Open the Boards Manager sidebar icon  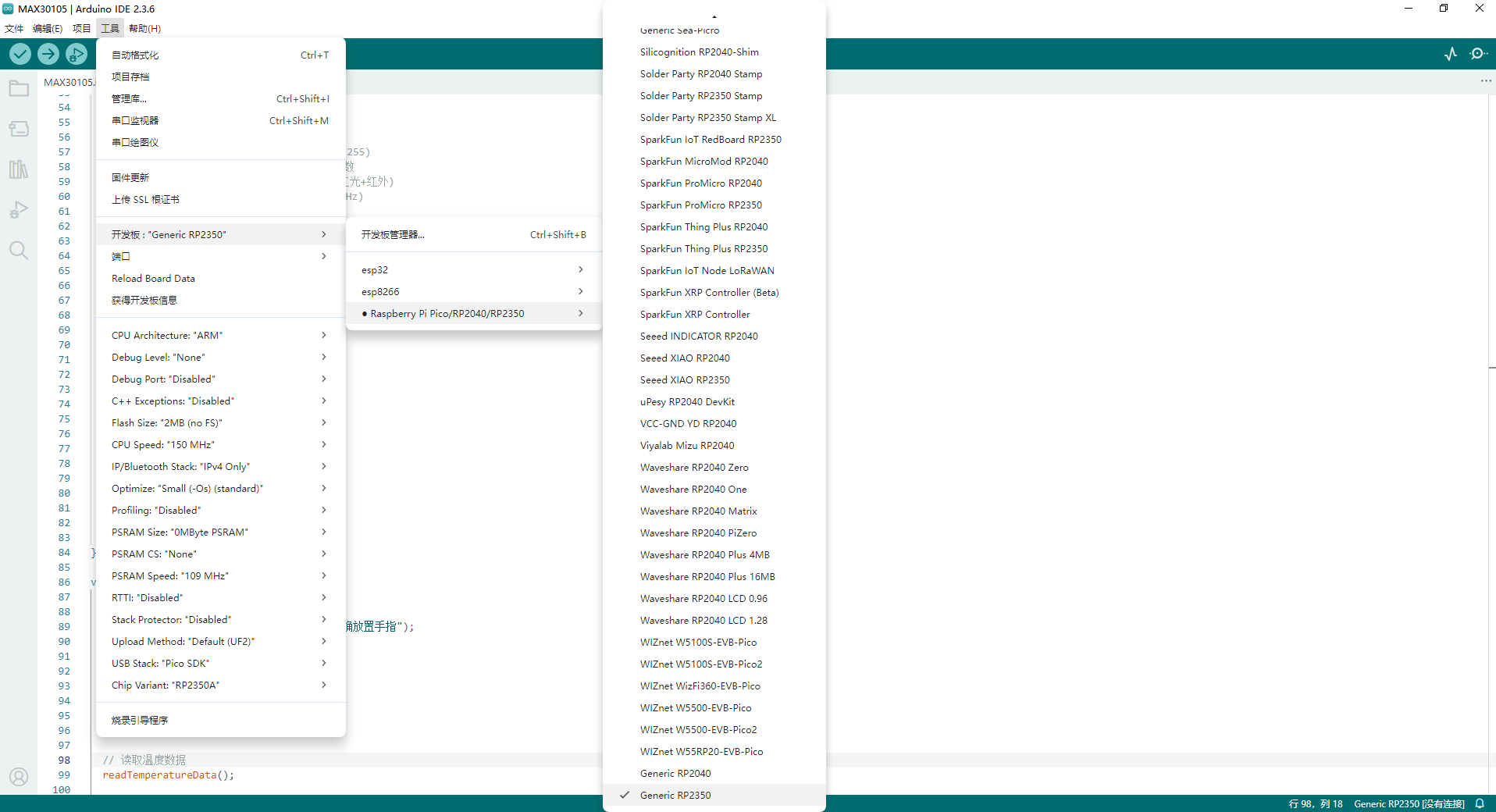click(x=19, y=129)
